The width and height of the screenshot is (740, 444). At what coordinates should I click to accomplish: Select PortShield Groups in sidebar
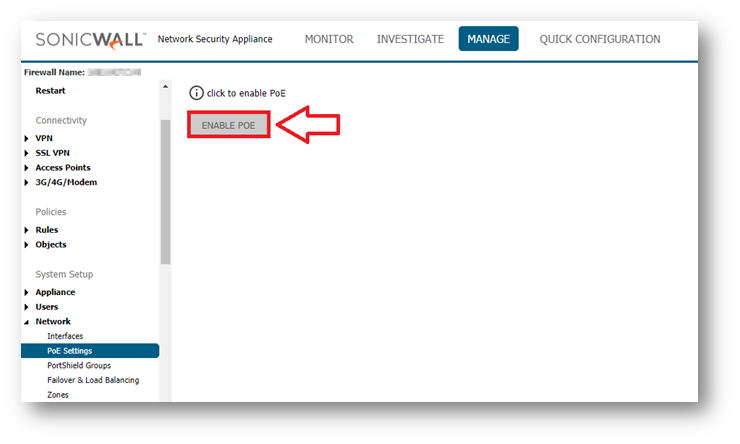(79, 365)
